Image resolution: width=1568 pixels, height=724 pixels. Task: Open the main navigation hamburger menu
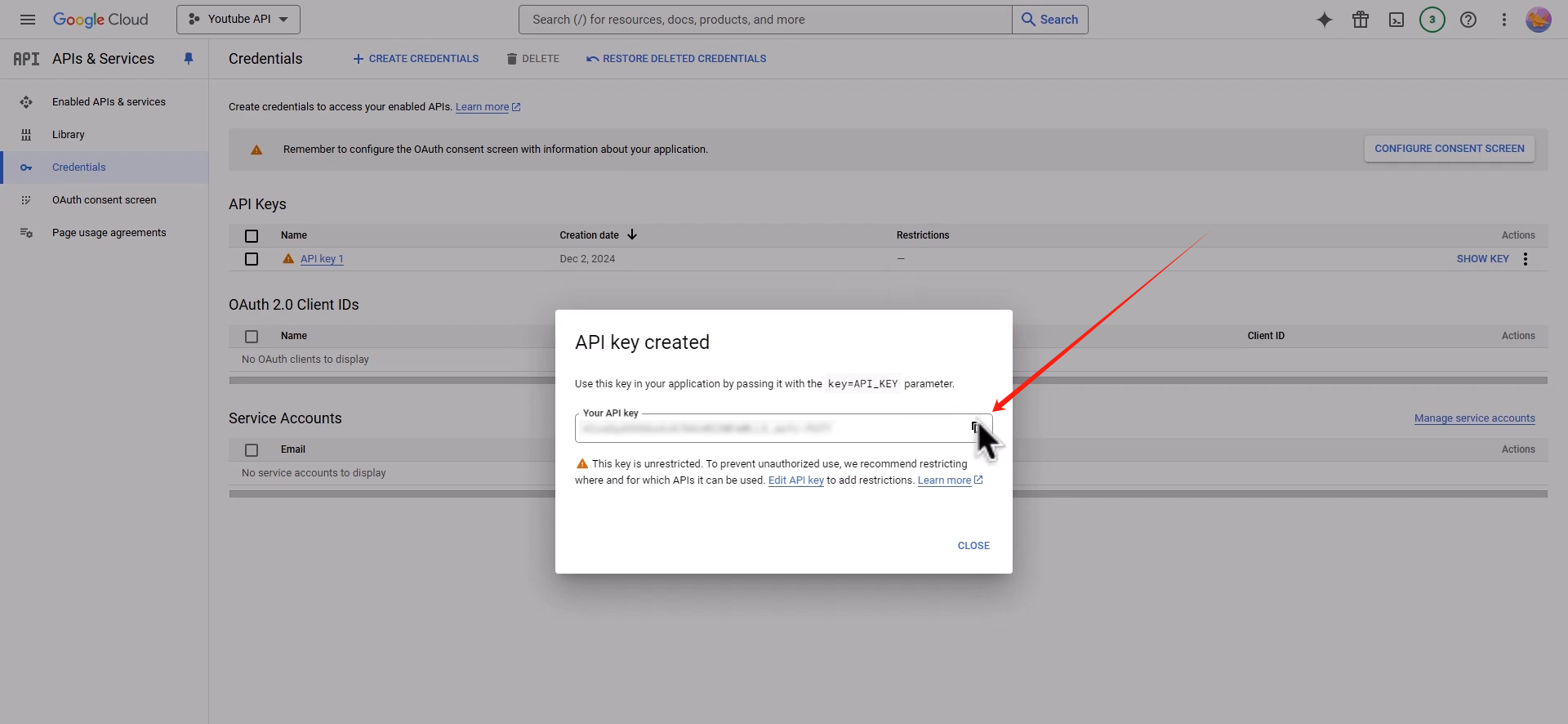(x=28, y=20)
